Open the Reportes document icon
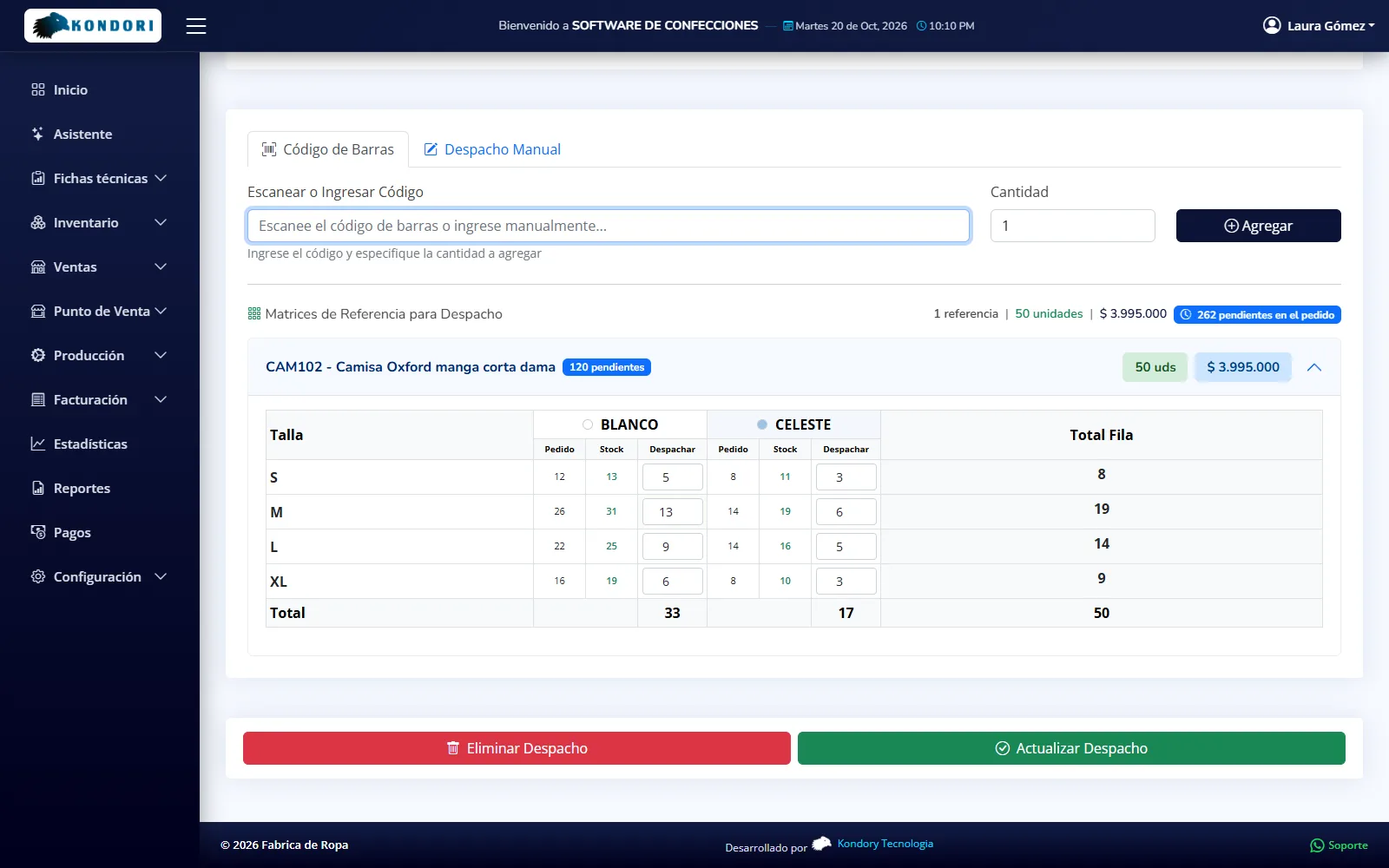Screen dimensions: 1389x868 [x=38, y=488]
